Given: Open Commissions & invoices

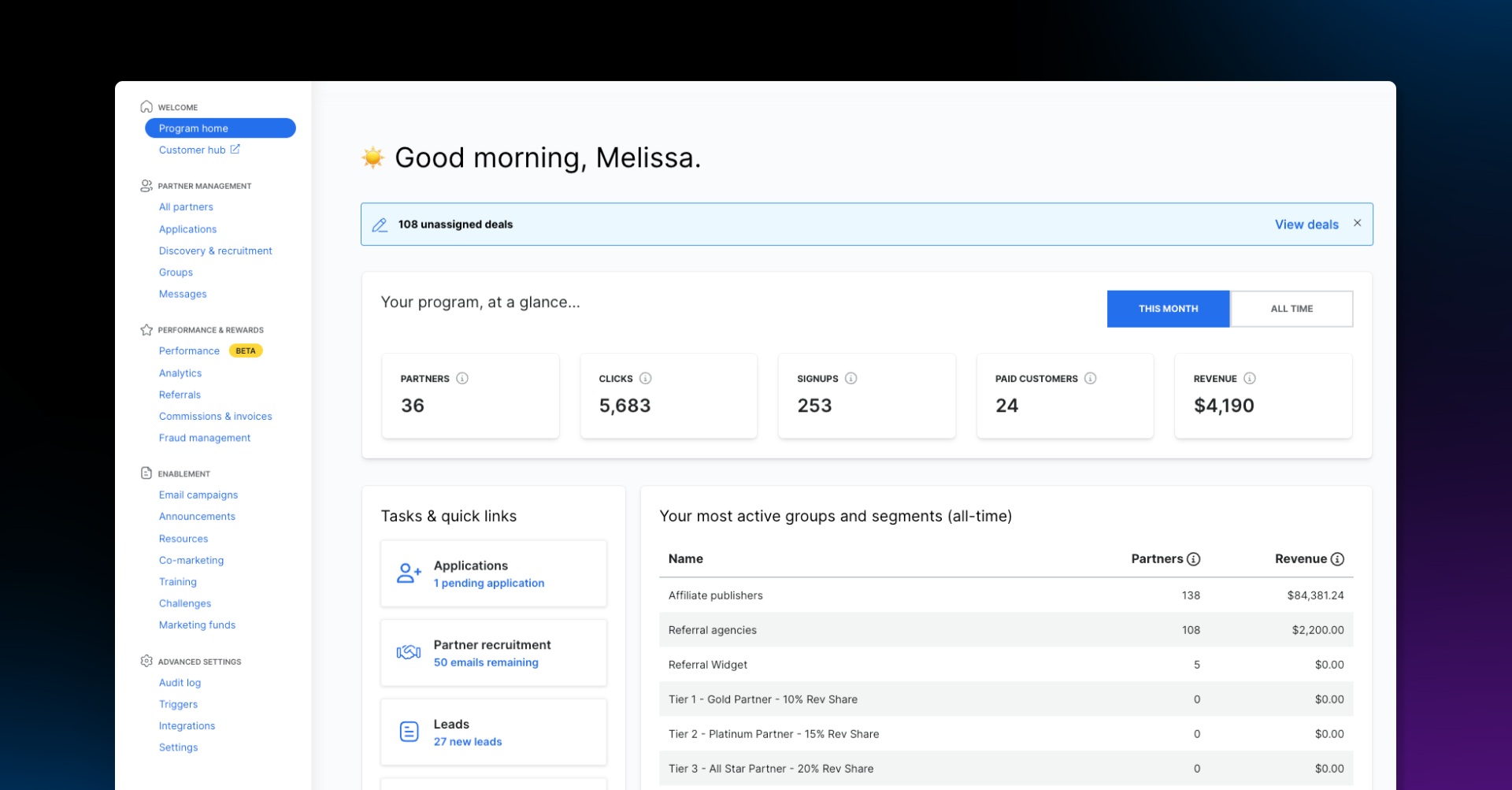Looking at the screenshot, I should pos(216,416).
